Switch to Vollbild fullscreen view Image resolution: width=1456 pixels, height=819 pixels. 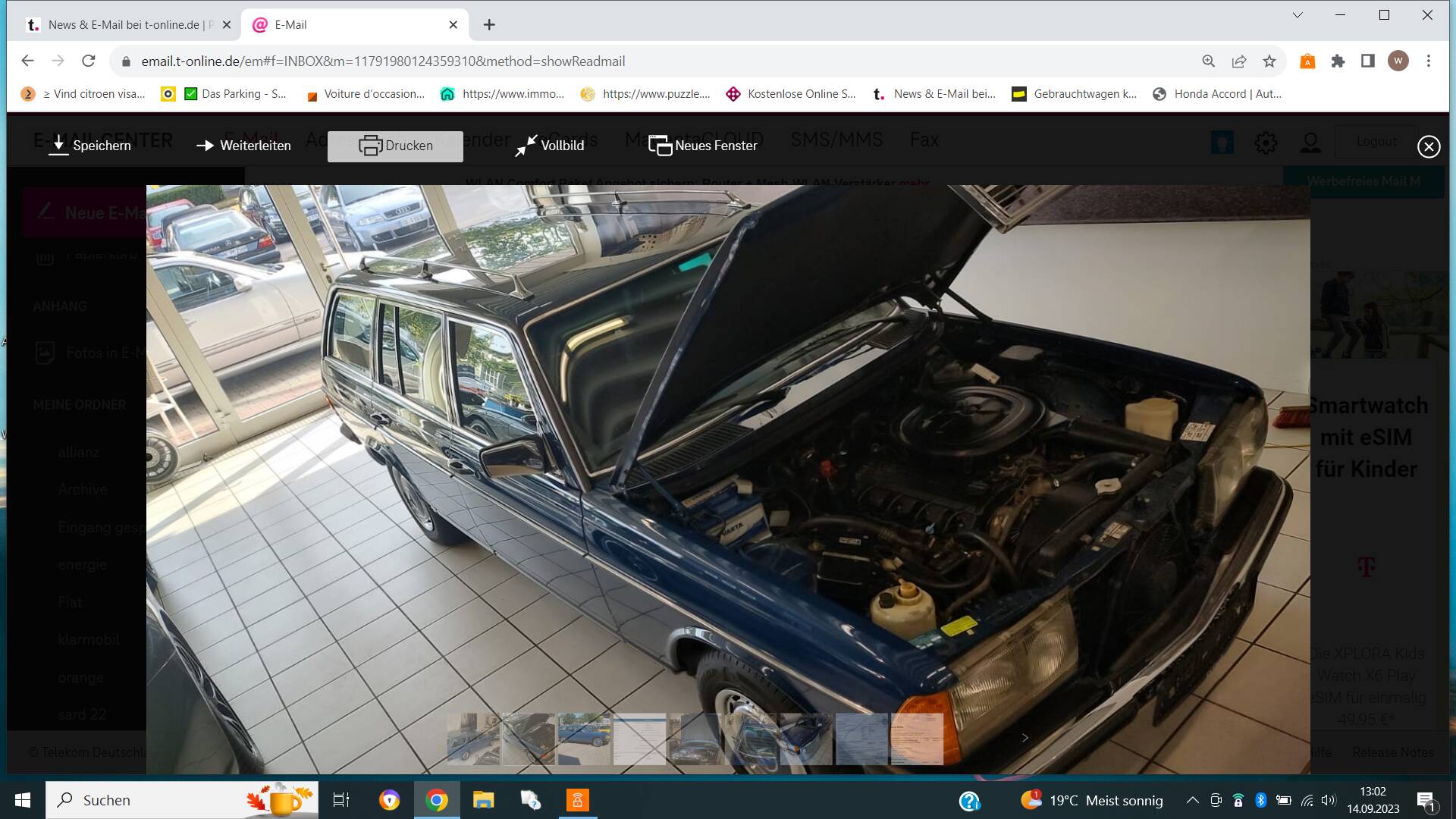[x=550, y=146]
